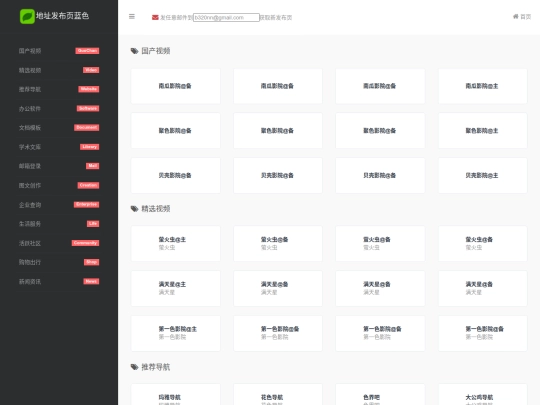Image resolution: width=540 pixels, height=405 pixels.
Task: Click the tag icon beside 精选视频 heading
Action: pos(134,209)
